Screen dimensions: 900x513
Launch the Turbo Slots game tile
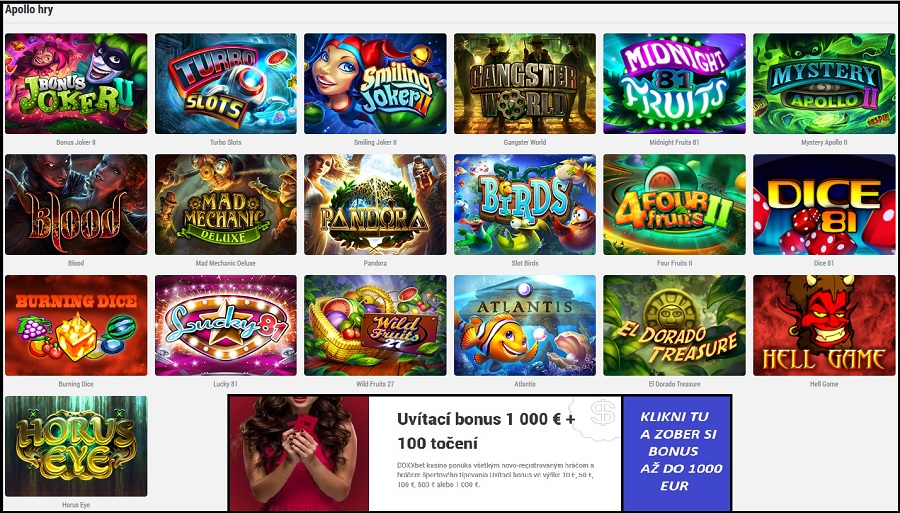226,83
